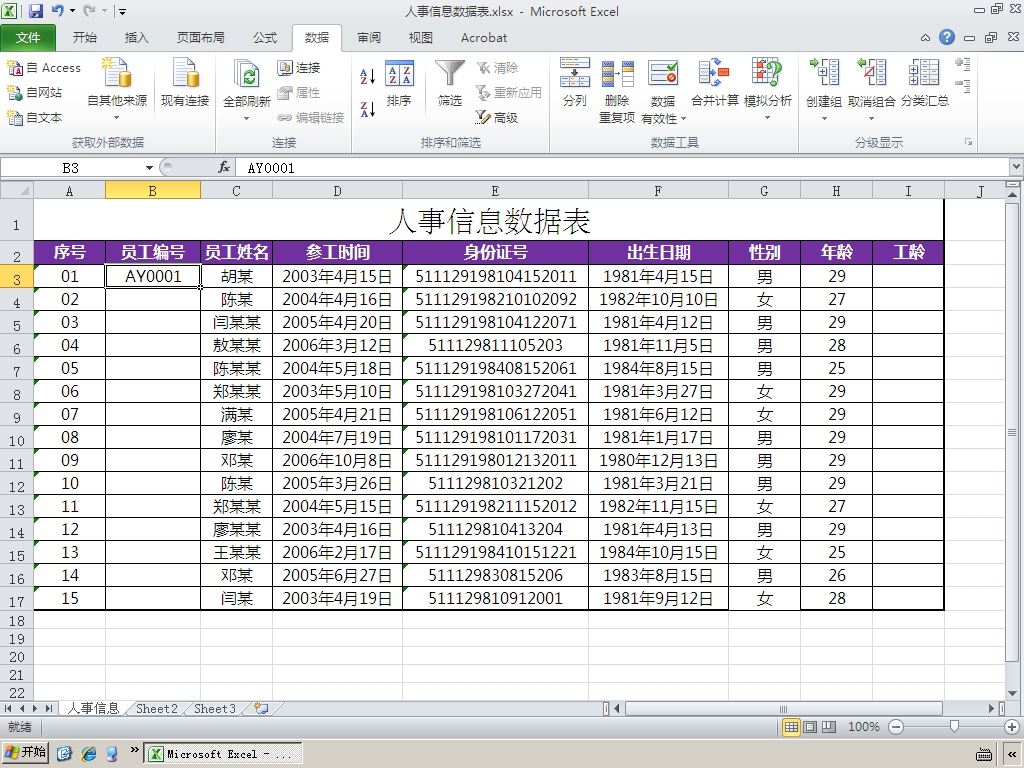Click Hide Detail icon in outline group
Viewport: 1024px width, 768px height.
tap(963, 86)
